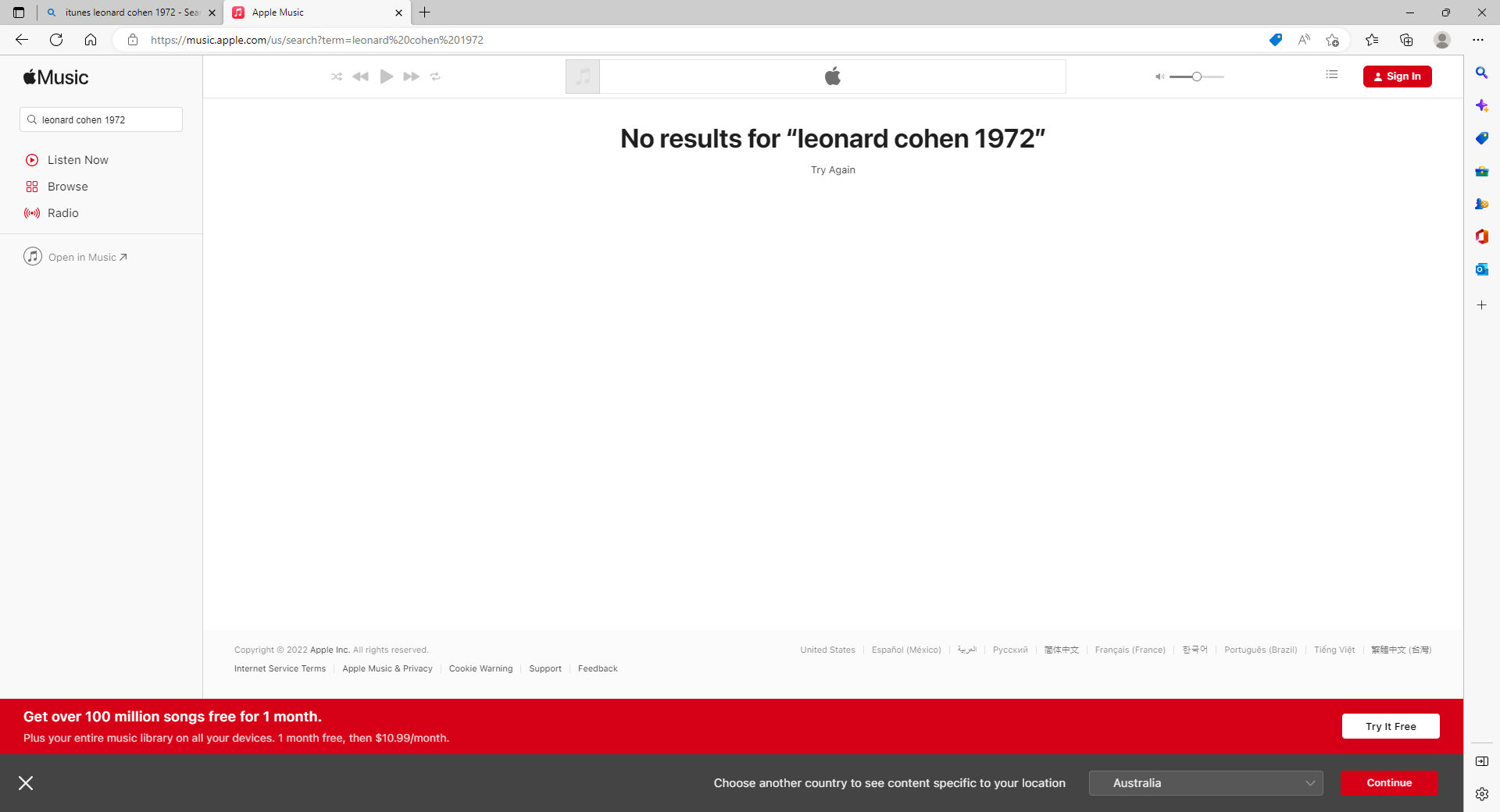Click the address bar URL
The height and width of the screenshot is (812, 1500).
317,40
